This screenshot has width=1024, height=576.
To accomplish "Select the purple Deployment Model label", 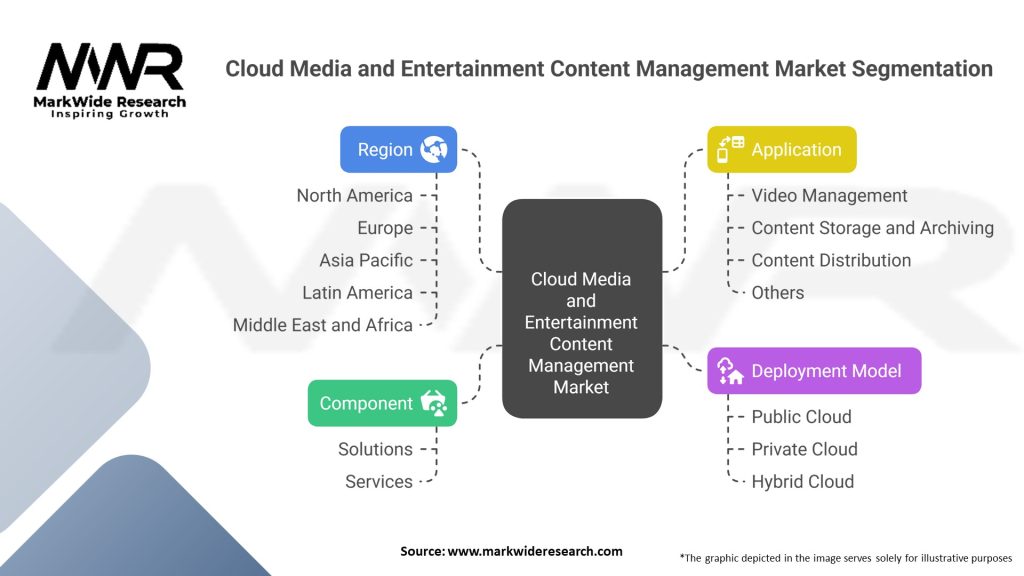I will coord(826,371).
